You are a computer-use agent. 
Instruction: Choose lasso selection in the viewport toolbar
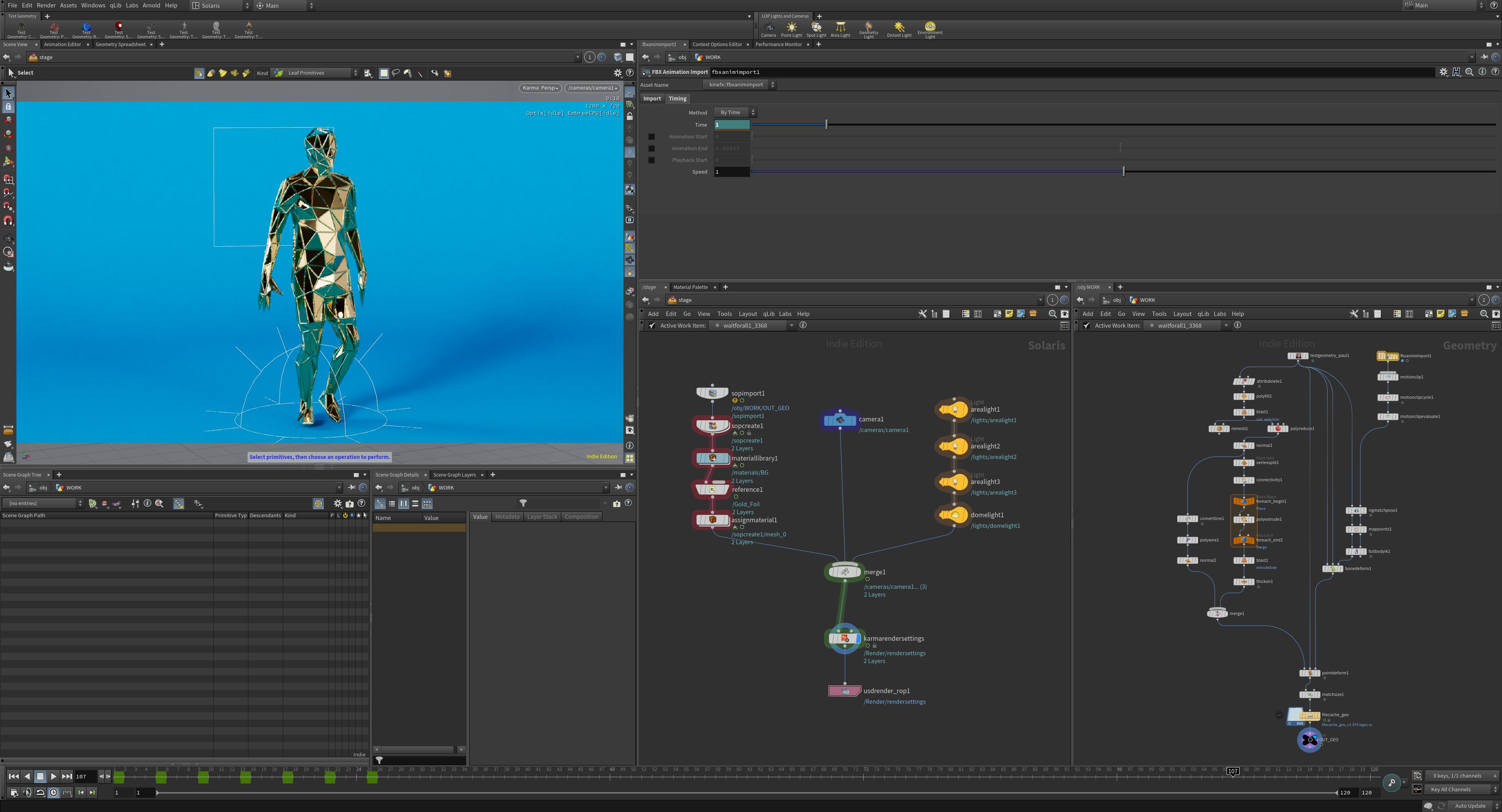(x=396, y=73)
